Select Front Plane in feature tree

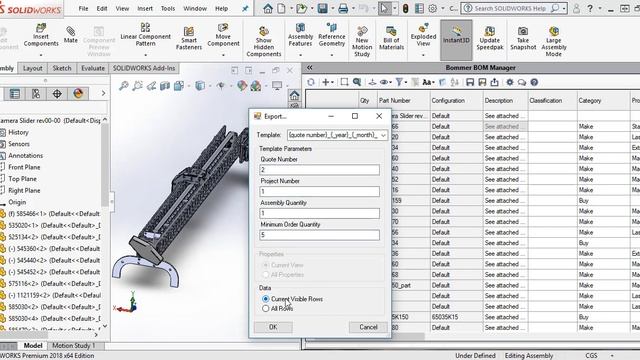[x=24, y=167]
